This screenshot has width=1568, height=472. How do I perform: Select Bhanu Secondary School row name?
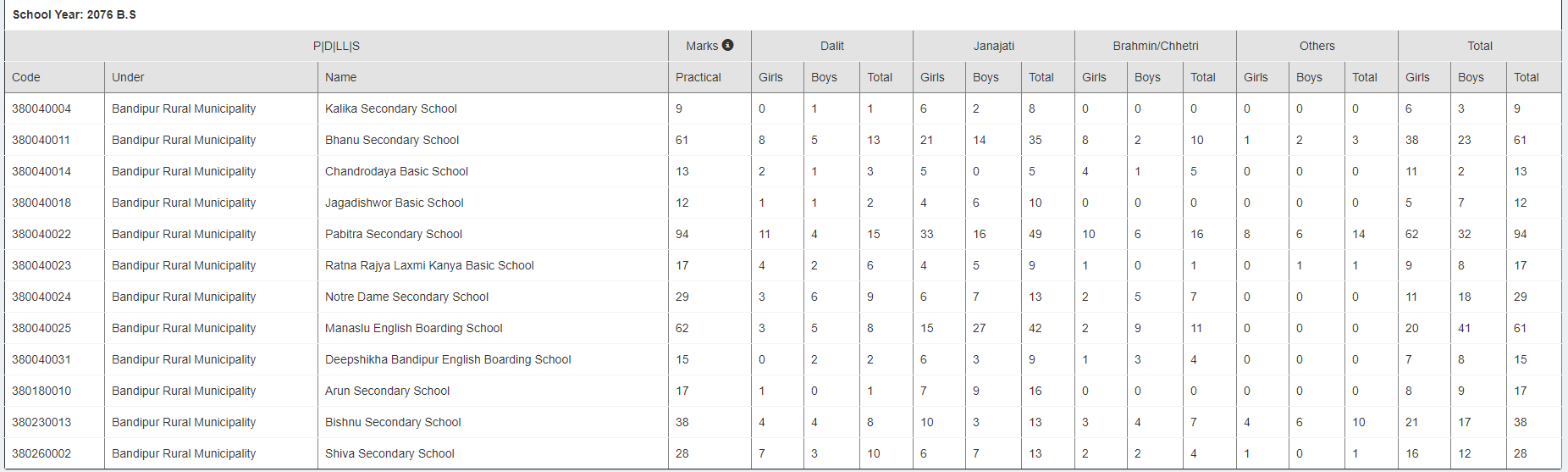392,140
